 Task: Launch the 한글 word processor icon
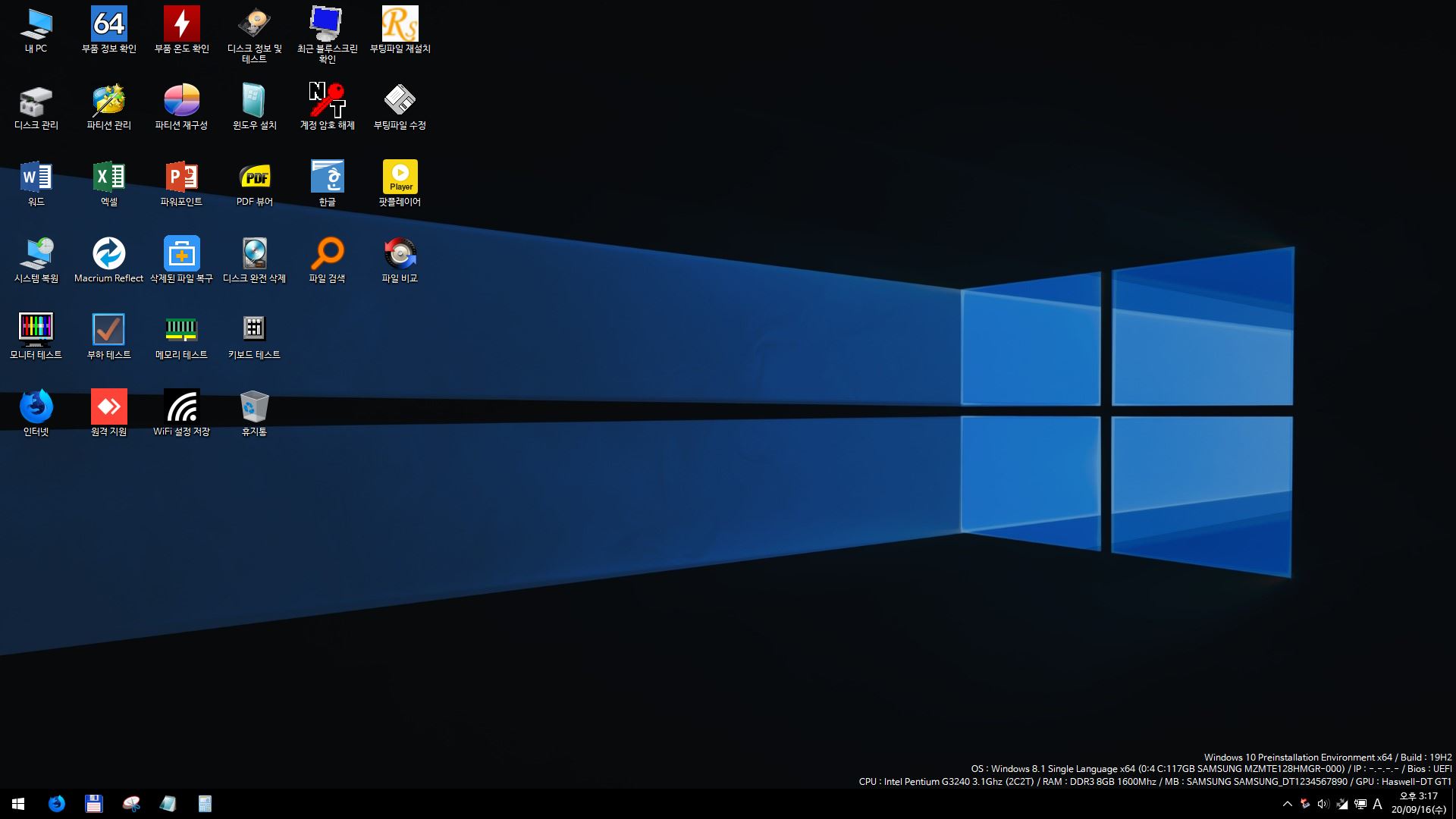coord(328,184)
